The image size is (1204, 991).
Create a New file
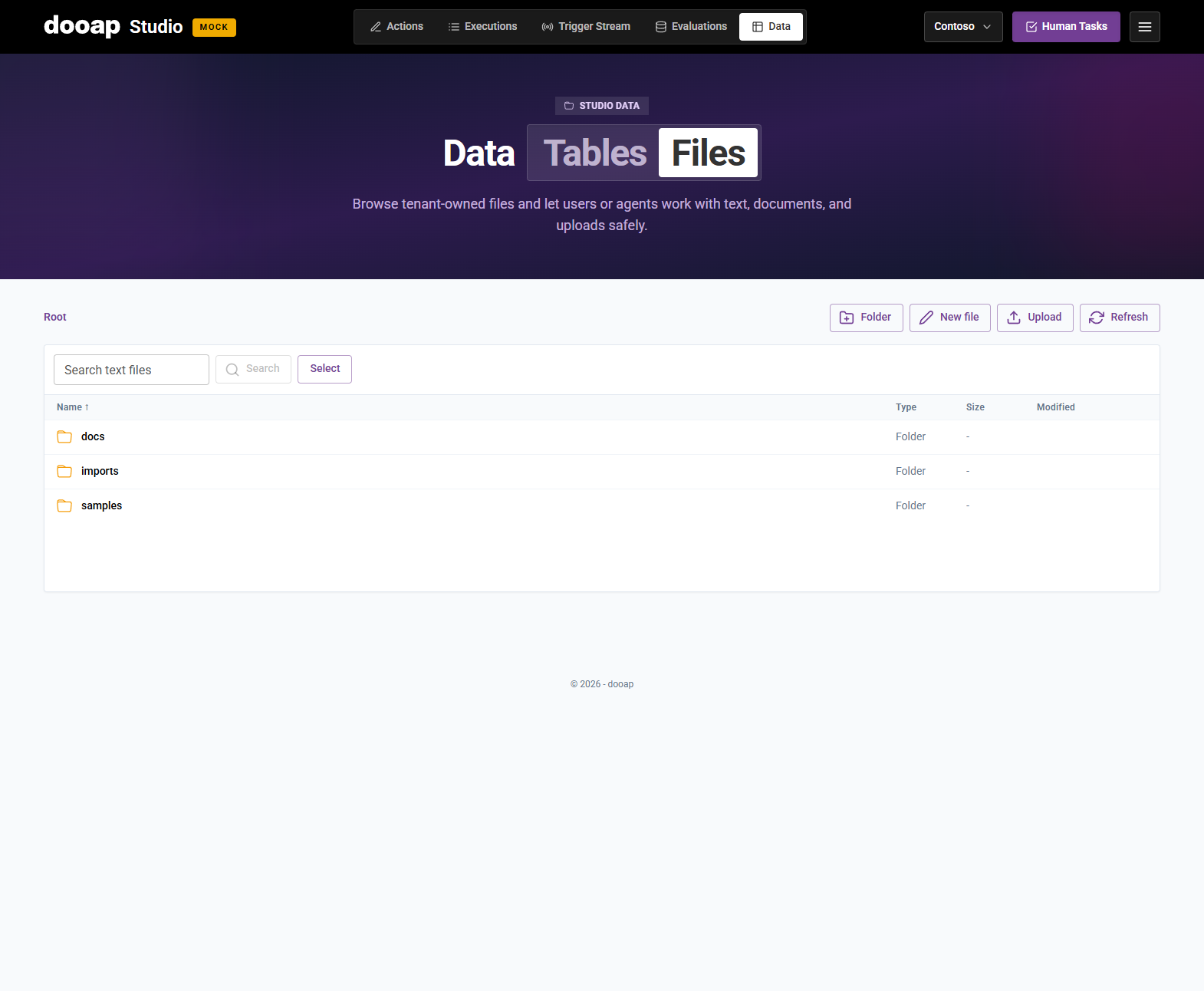tap(950, 318)
